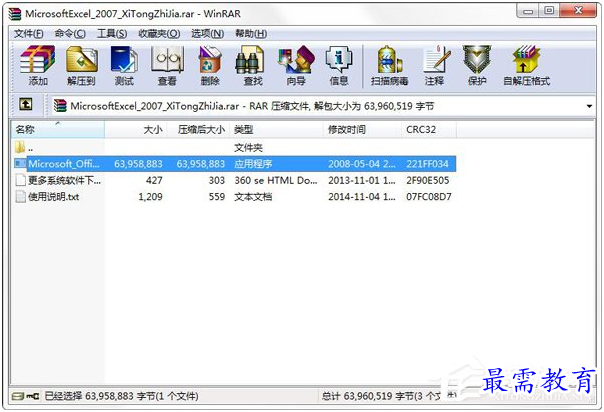Click the archive path text in address bar
This screenshot has height=412, width=604.
coord(252,106)
